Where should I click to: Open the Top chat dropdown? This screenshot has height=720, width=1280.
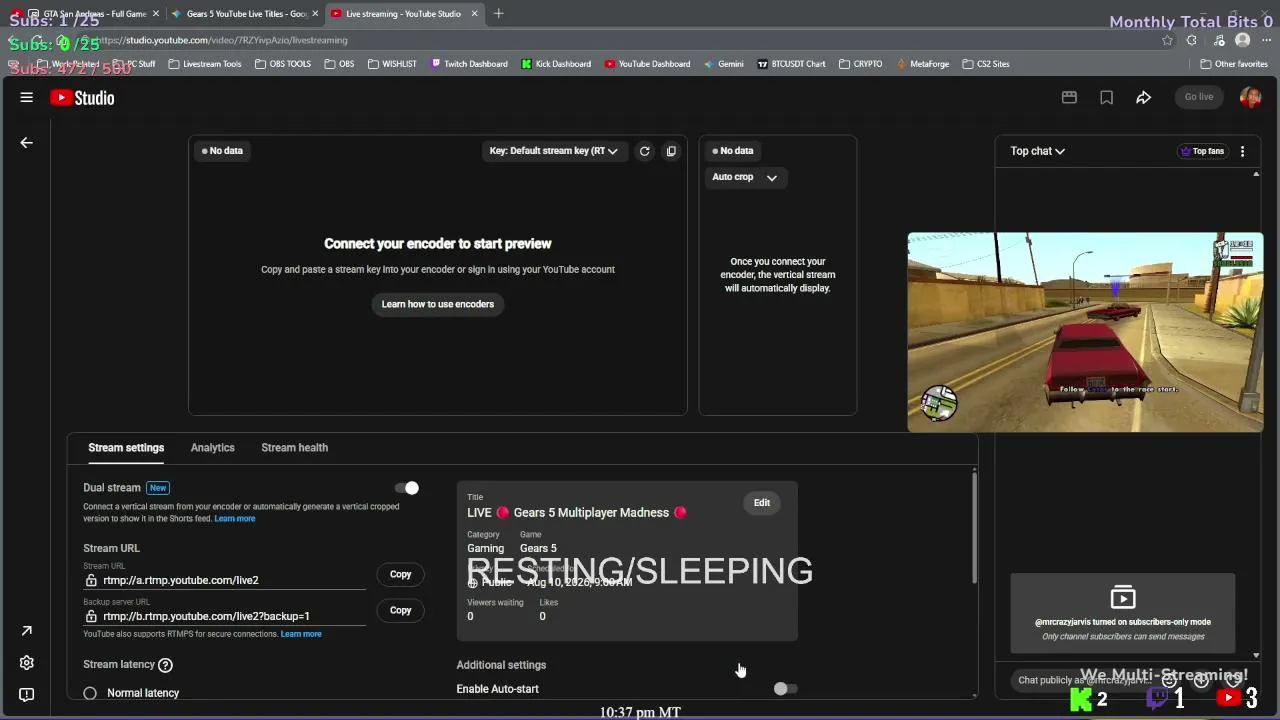[1037, 151]
